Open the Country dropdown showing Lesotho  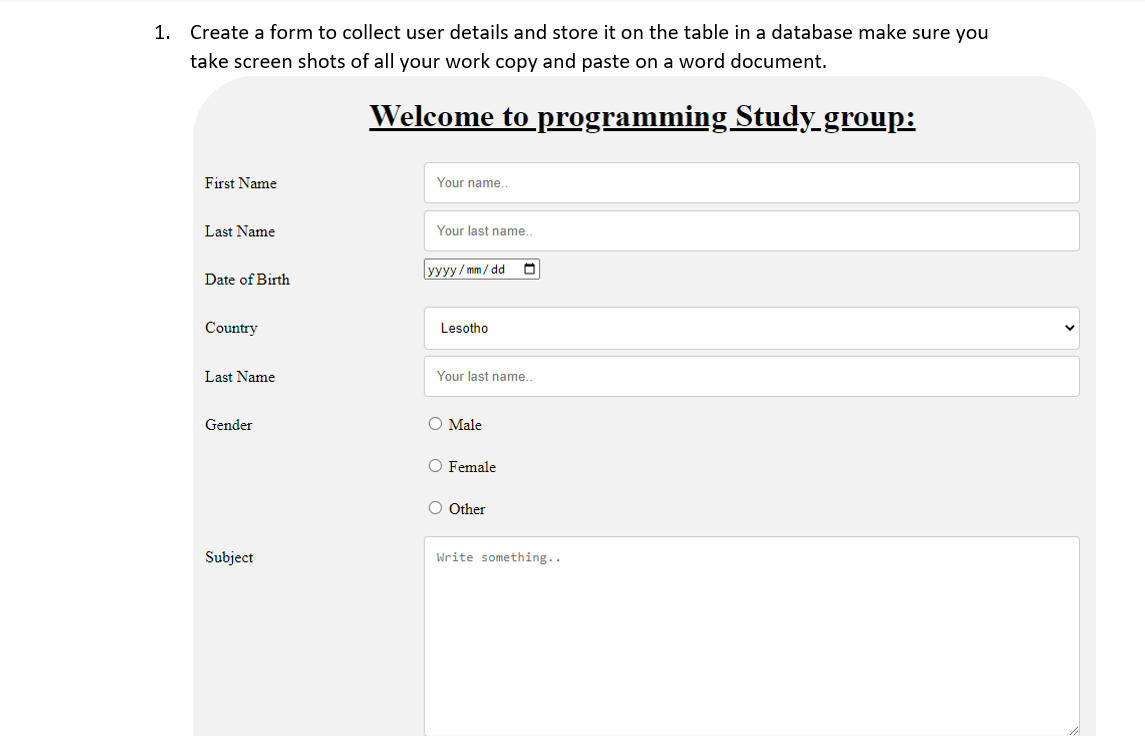coord(751,328)
